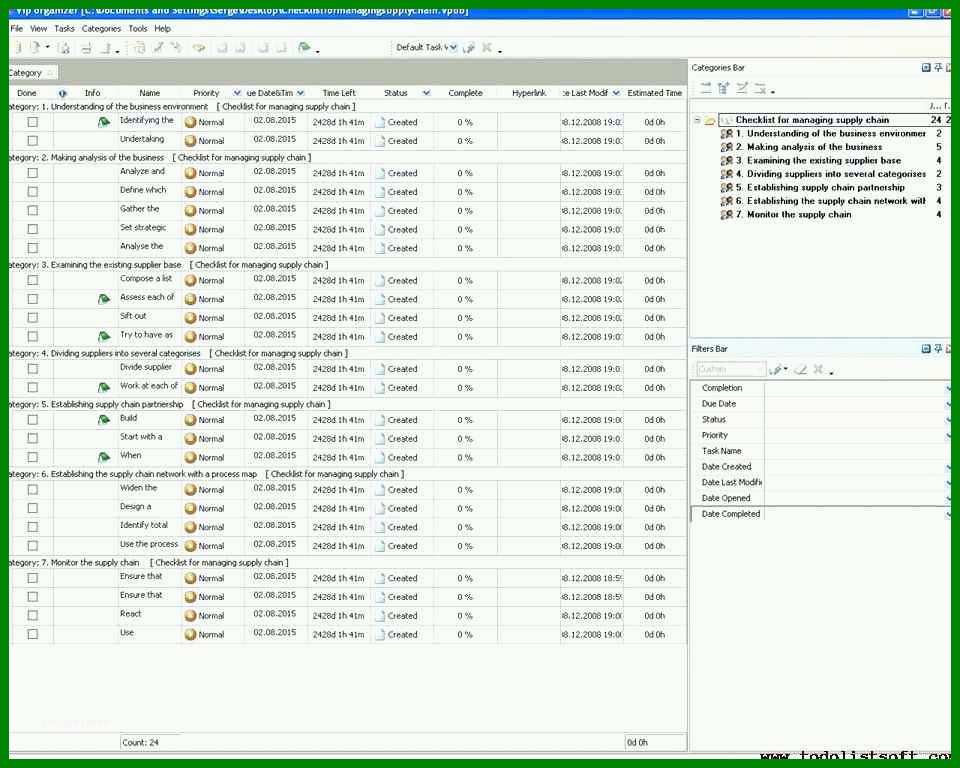Click green flag icon on 'Try to have as' row

(x=104, y=336)
